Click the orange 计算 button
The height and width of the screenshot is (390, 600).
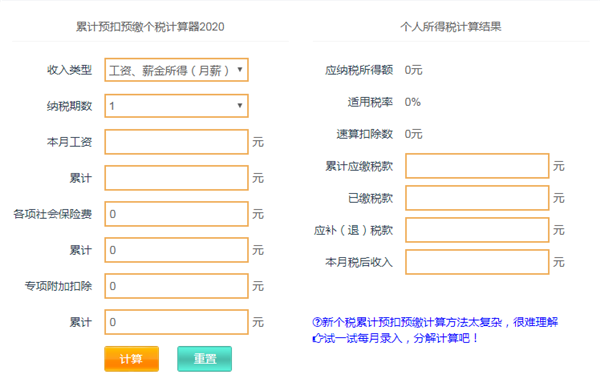pos(131,359)
